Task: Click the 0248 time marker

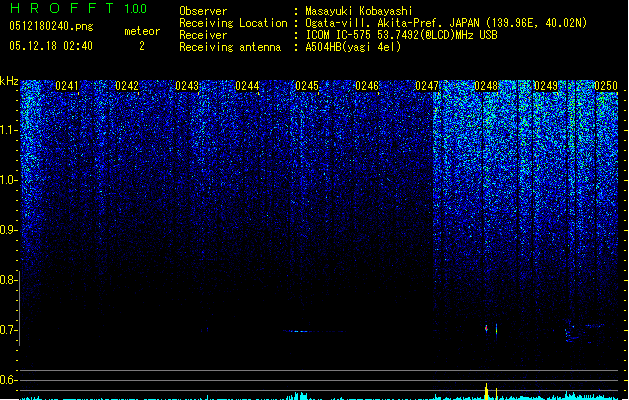Action: tap(486, 86)
